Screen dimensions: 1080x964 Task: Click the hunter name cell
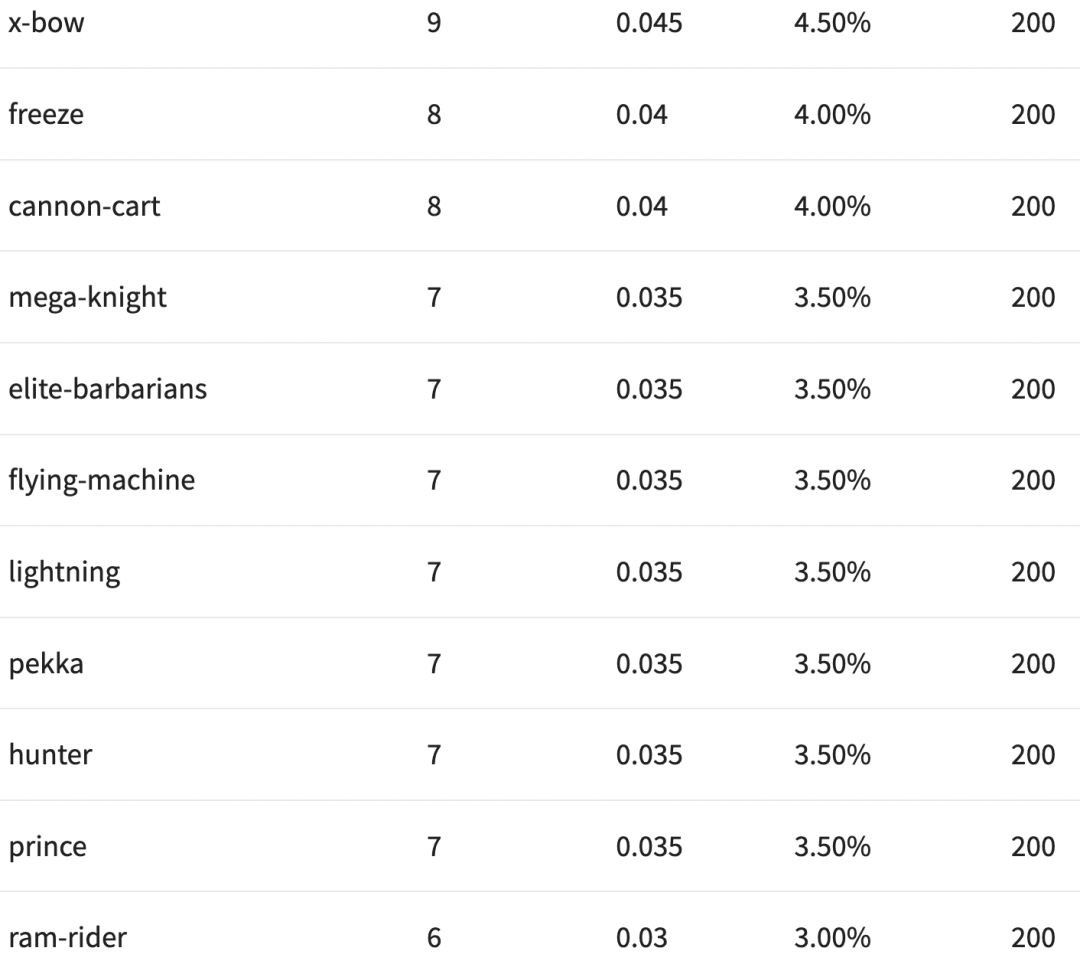[50, 755]
